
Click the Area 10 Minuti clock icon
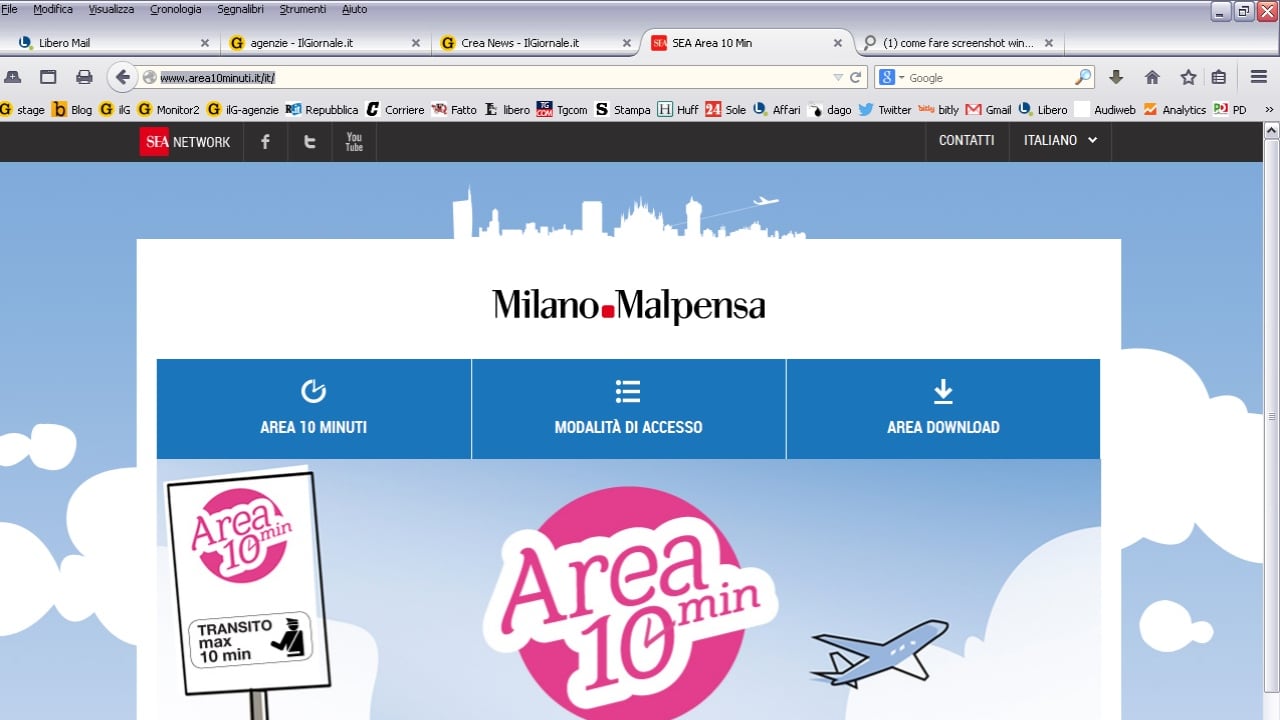313,391
